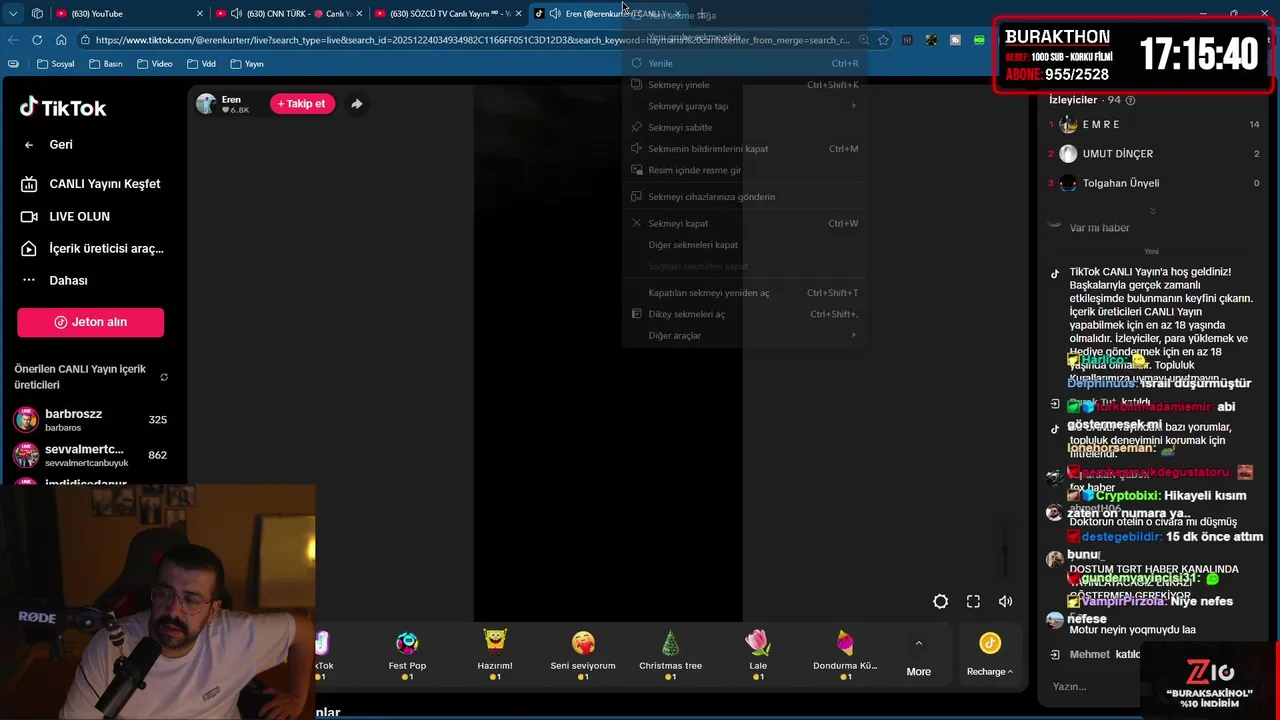Mute the Eren TikTok tab audio
1280x720 pixels.
(555, 13)
